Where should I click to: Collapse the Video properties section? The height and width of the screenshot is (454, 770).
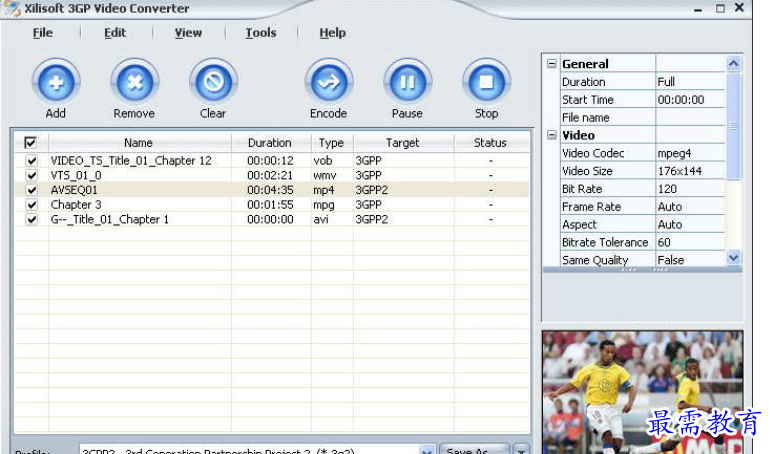(x=552, y=135)
